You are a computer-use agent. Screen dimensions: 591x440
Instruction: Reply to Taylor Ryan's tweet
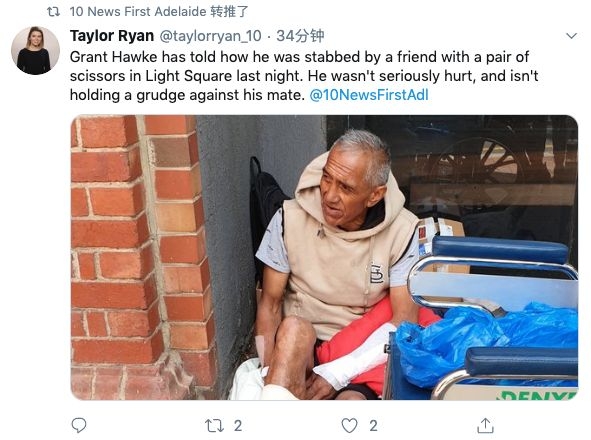click(x=79, y=425)
